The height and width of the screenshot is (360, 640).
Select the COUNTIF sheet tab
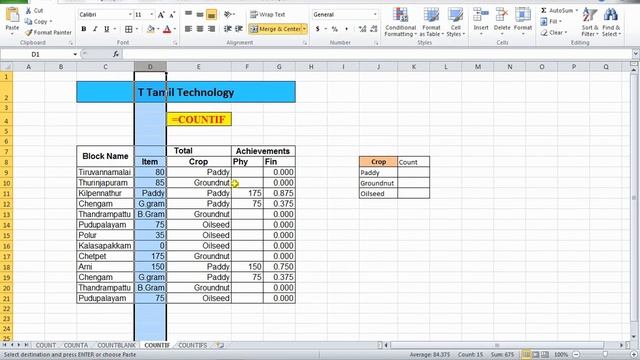click(157, 345)
